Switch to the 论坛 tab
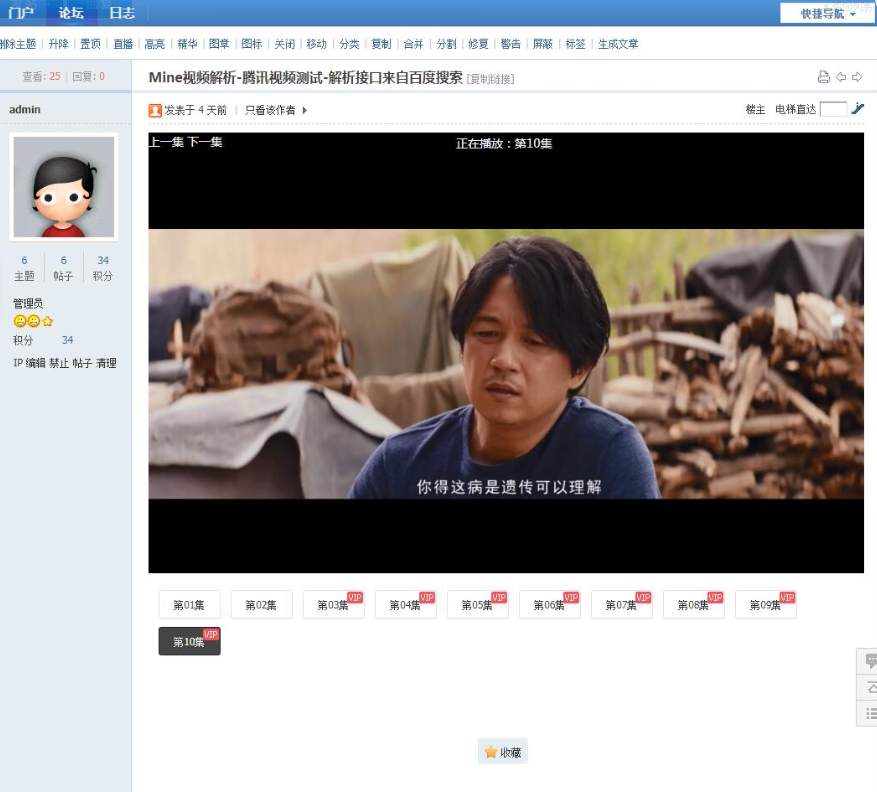Image resolution: width=877 pixels, height=792 pixels. tap(71, 12)
